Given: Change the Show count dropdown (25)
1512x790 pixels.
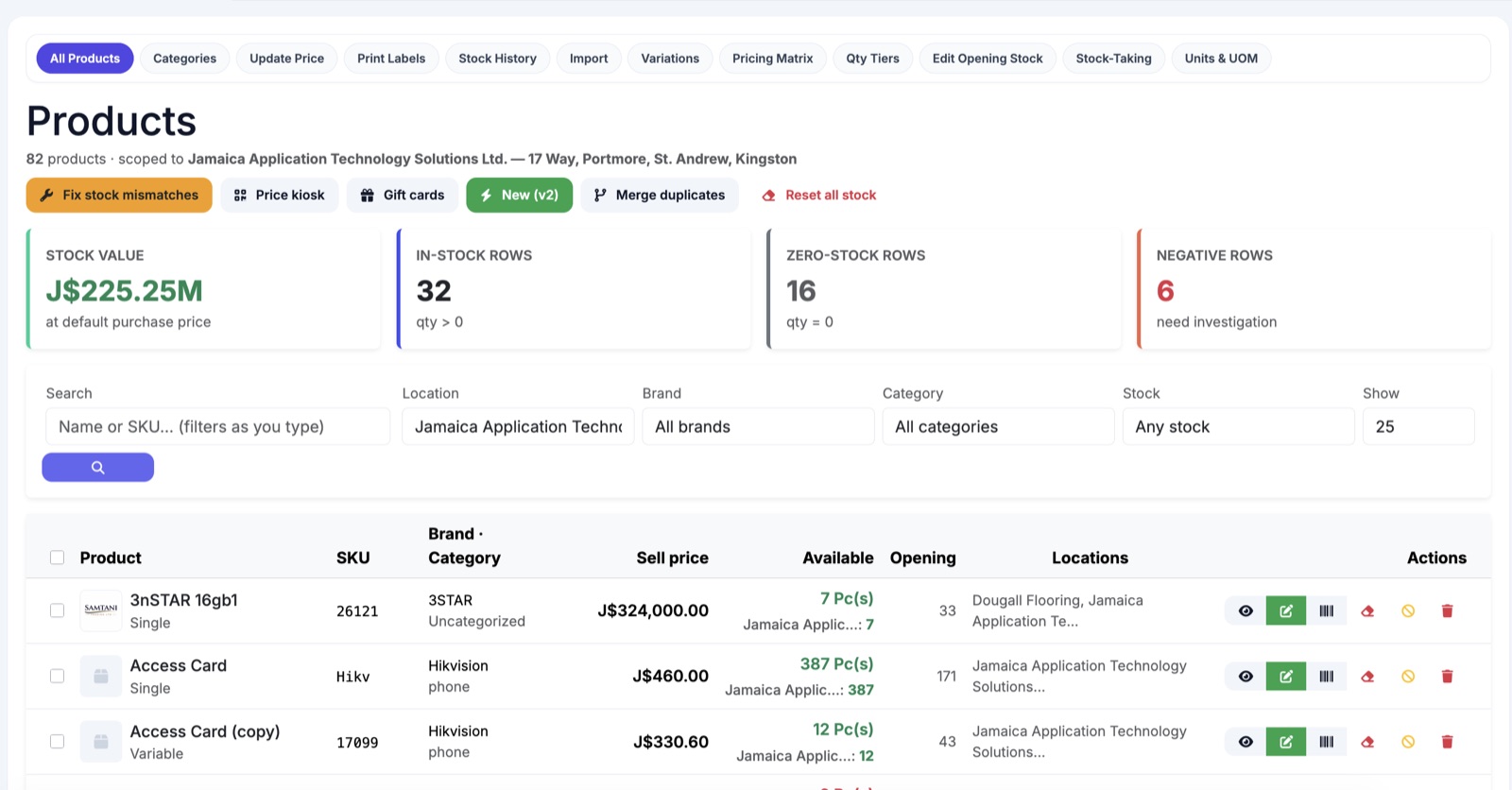Looking at the screenshot, I should (1418, 426).
